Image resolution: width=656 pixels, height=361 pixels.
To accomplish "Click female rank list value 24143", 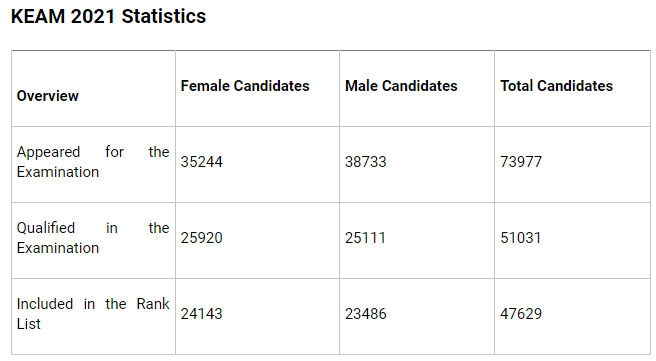I will [201, 314].
